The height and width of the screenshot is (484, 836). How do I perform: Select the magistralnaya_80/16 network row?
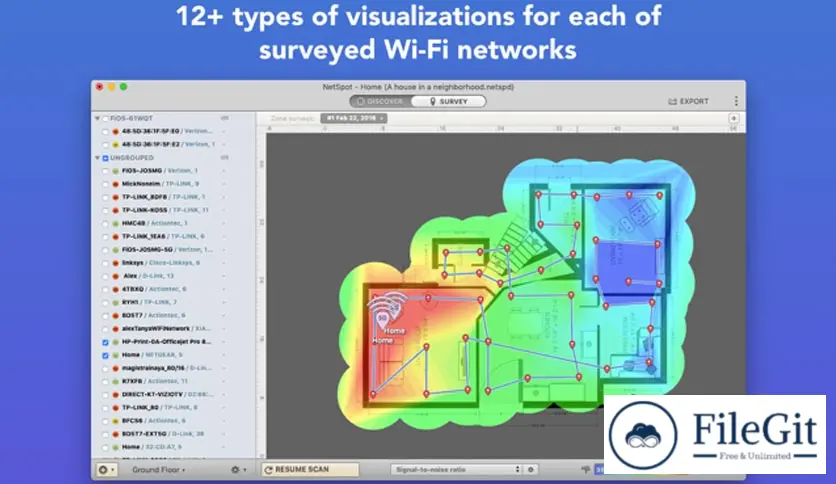point(173,368)
